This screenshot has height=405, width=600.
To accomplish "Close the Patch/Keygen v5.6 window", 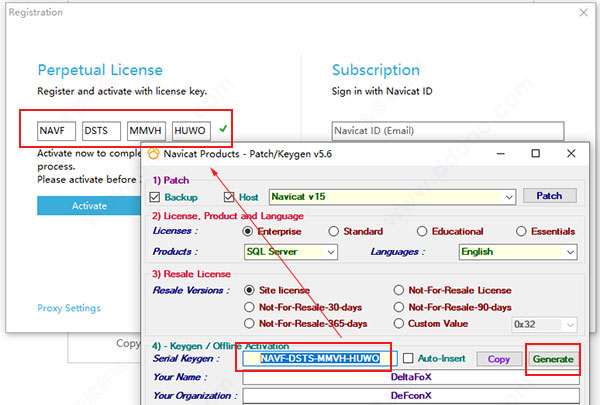I will click(x=571, y=154).
